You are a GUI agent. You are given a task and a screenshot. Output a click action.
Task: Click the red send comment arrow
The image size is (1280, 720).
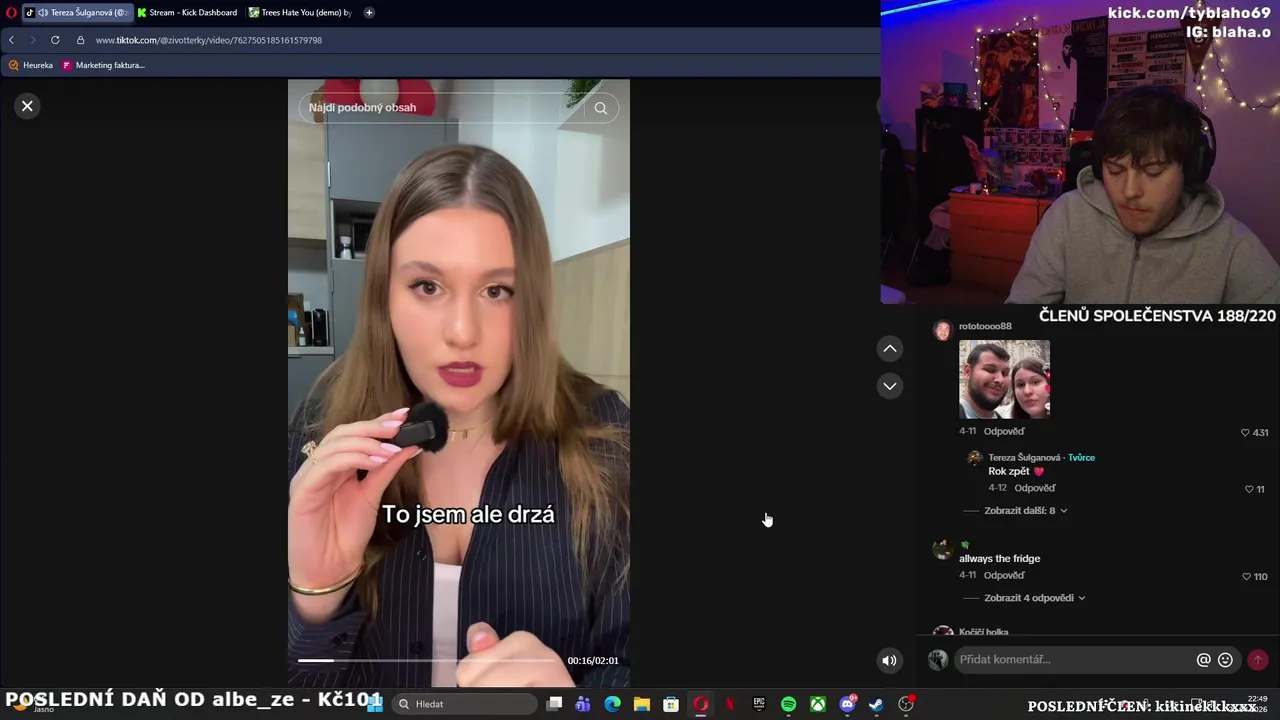1258,660
